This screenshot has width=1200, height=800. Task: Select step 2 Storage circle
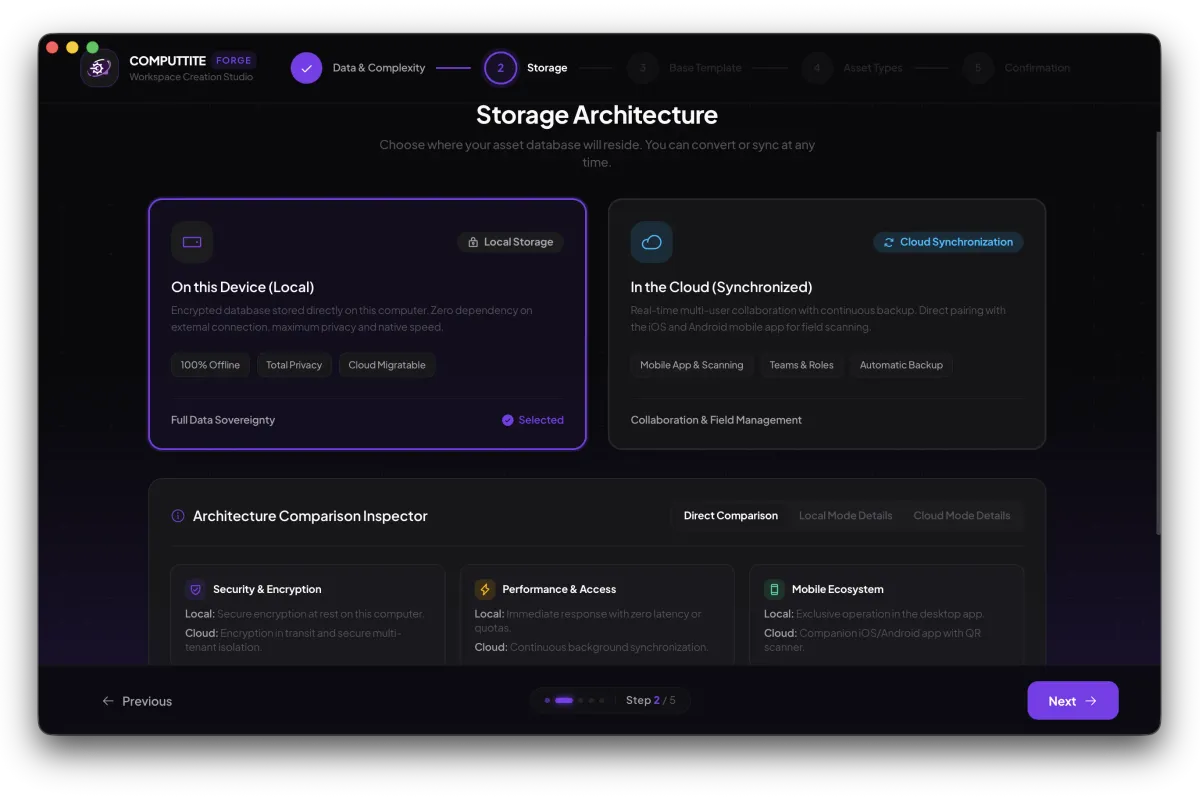tap(500, 68)
